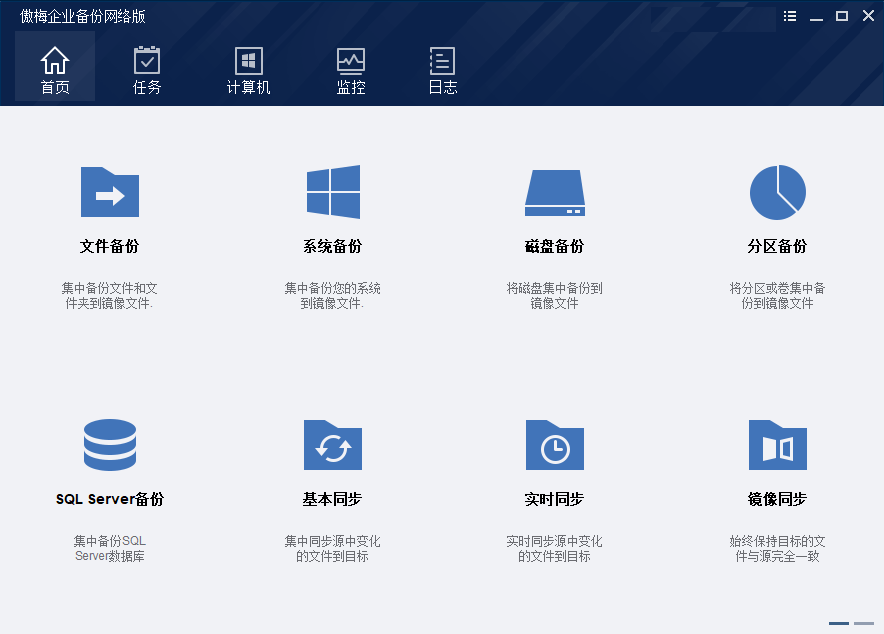Select the 磁盘备份 title text

coord(554,246)
